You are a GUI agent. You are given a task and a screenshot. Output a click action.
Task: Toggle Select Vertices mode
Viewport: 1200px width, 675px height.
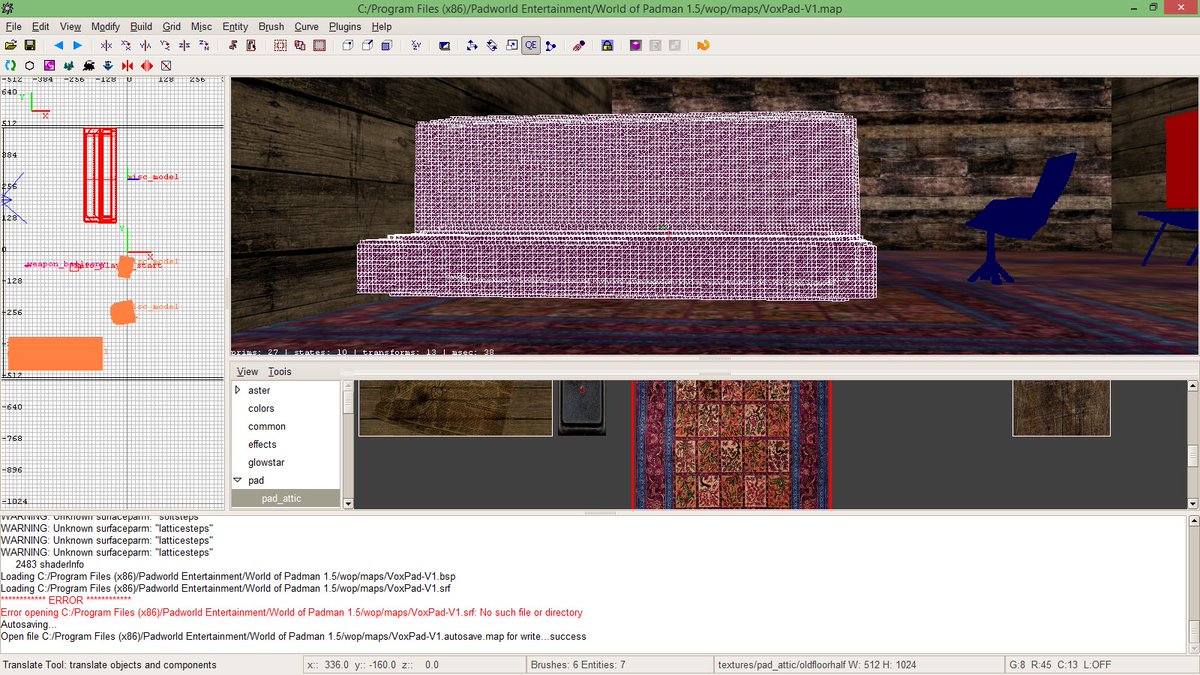(x=347, y=45)
